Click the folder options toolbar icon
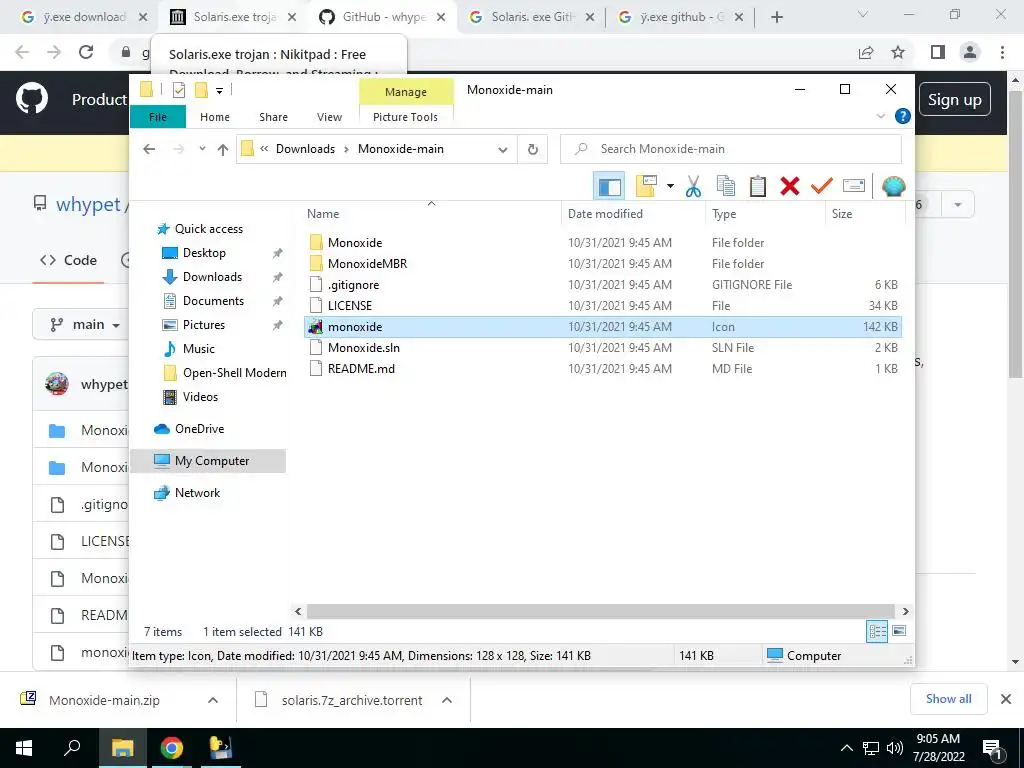1024x768 pixels. 646,186
